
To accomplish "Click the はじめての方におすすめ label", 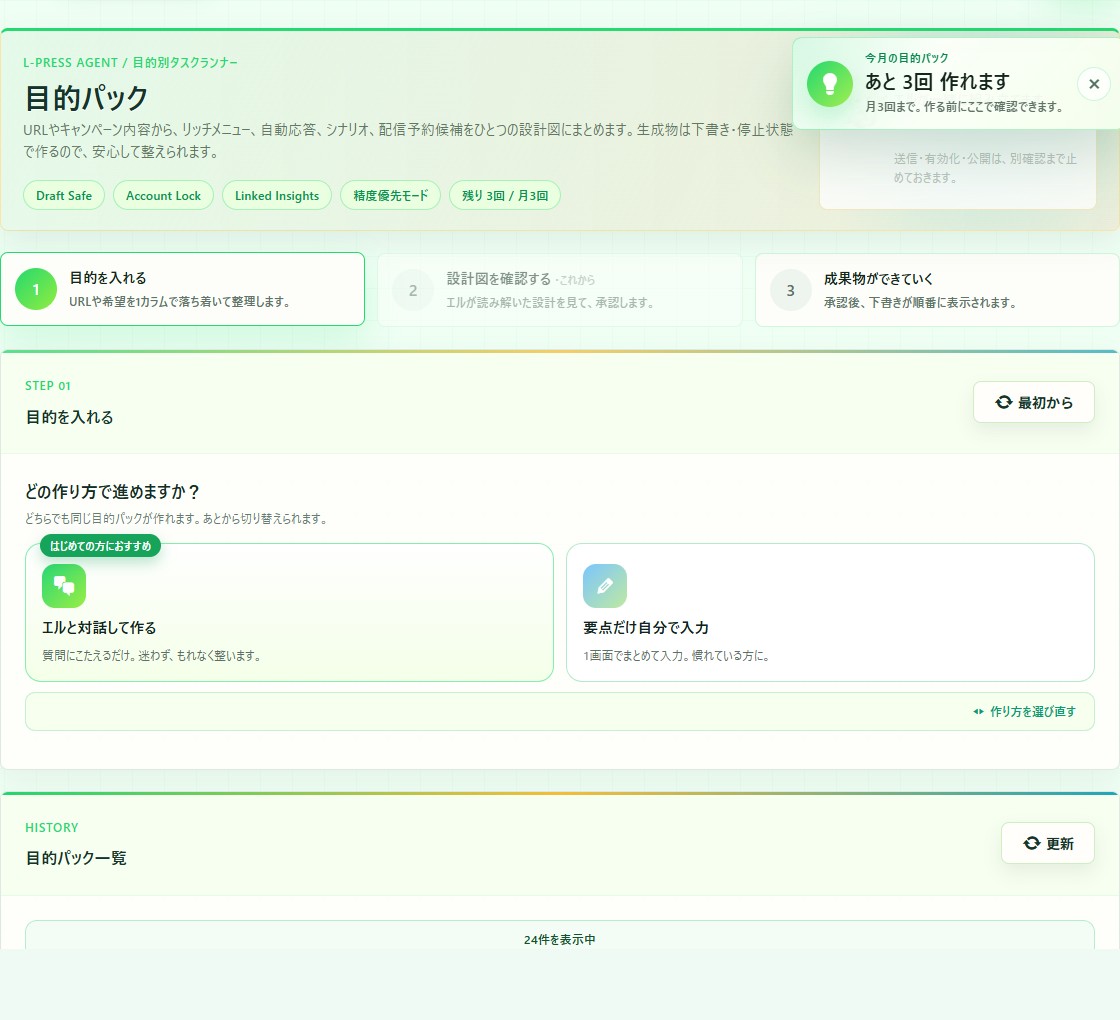I will point(101,546).
